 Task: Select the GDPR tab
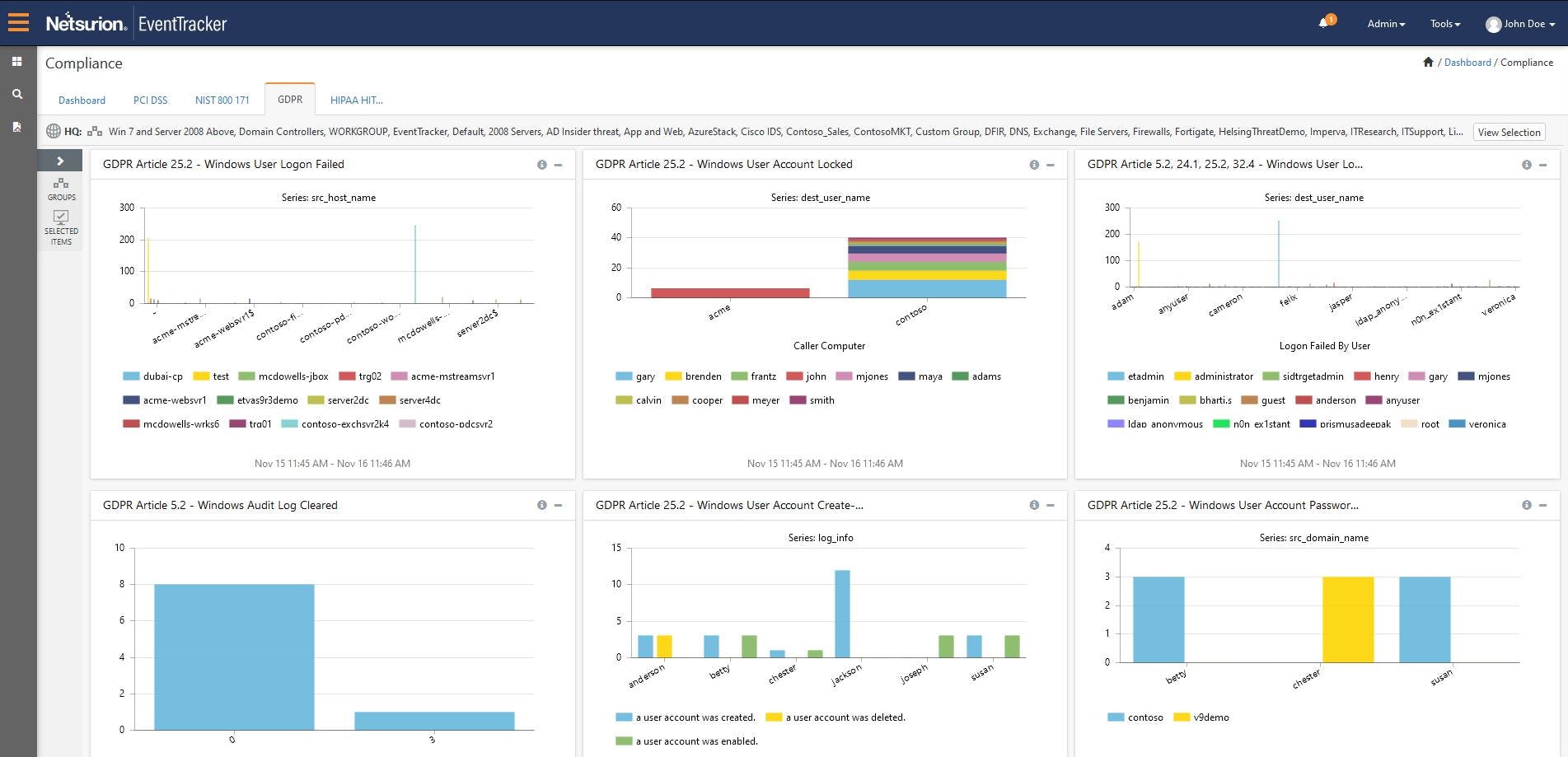(290, 99)
